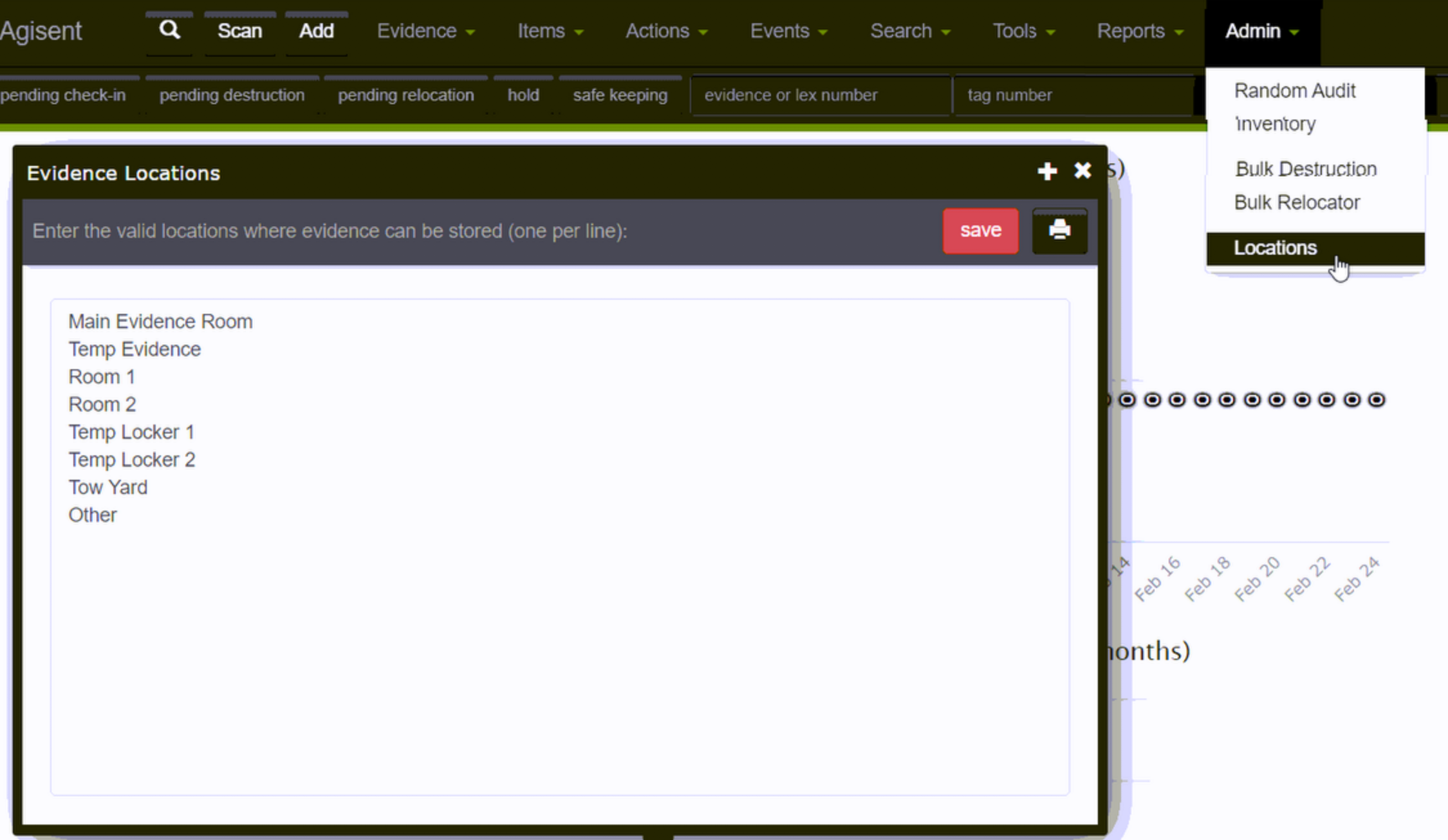
Task: Click the tag number input field
Action: 1072,95
